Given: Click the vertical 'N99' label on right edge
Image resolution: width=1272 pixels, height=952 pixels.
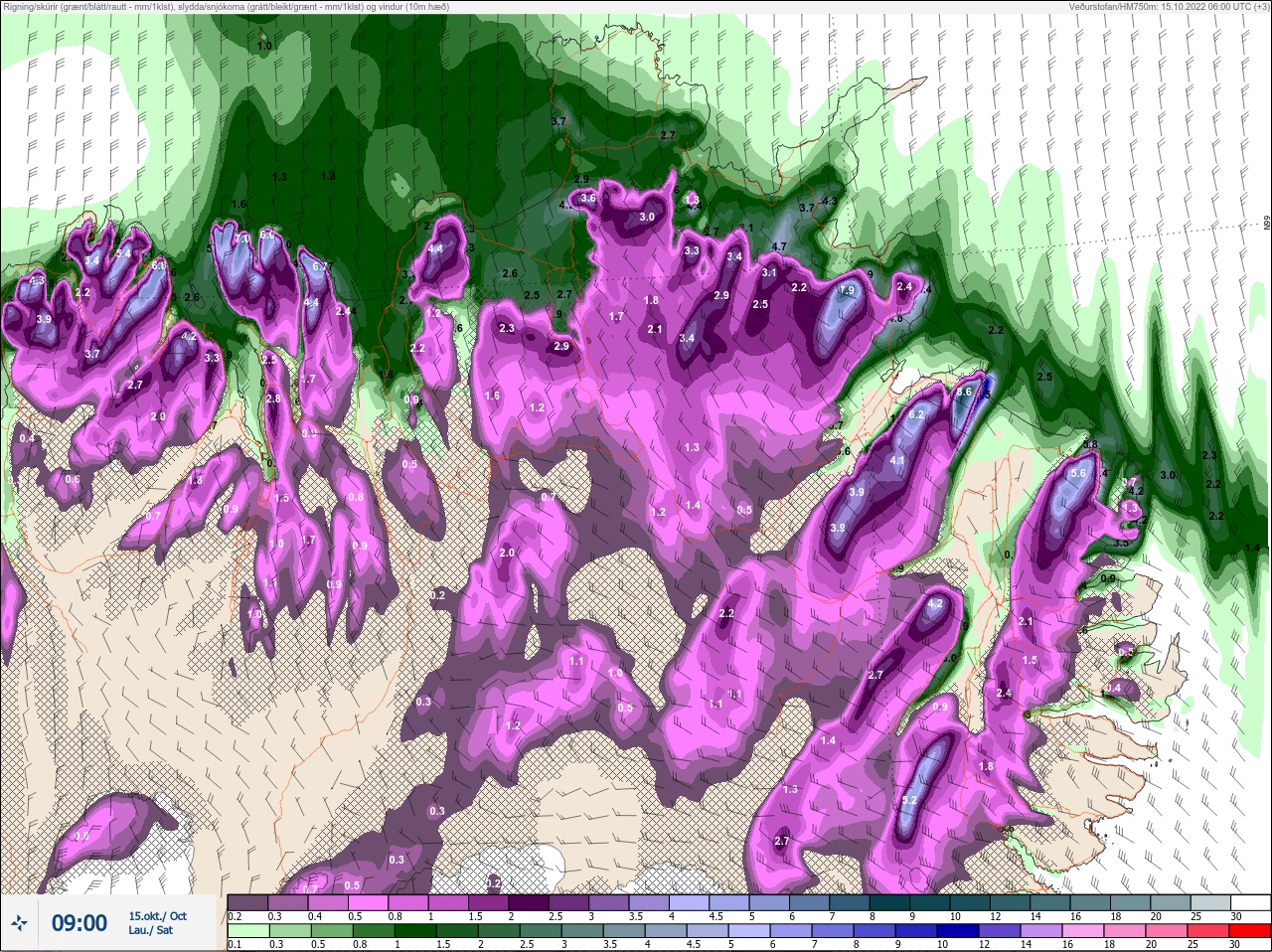Looking at the screenshot, I should point(1267,225).
